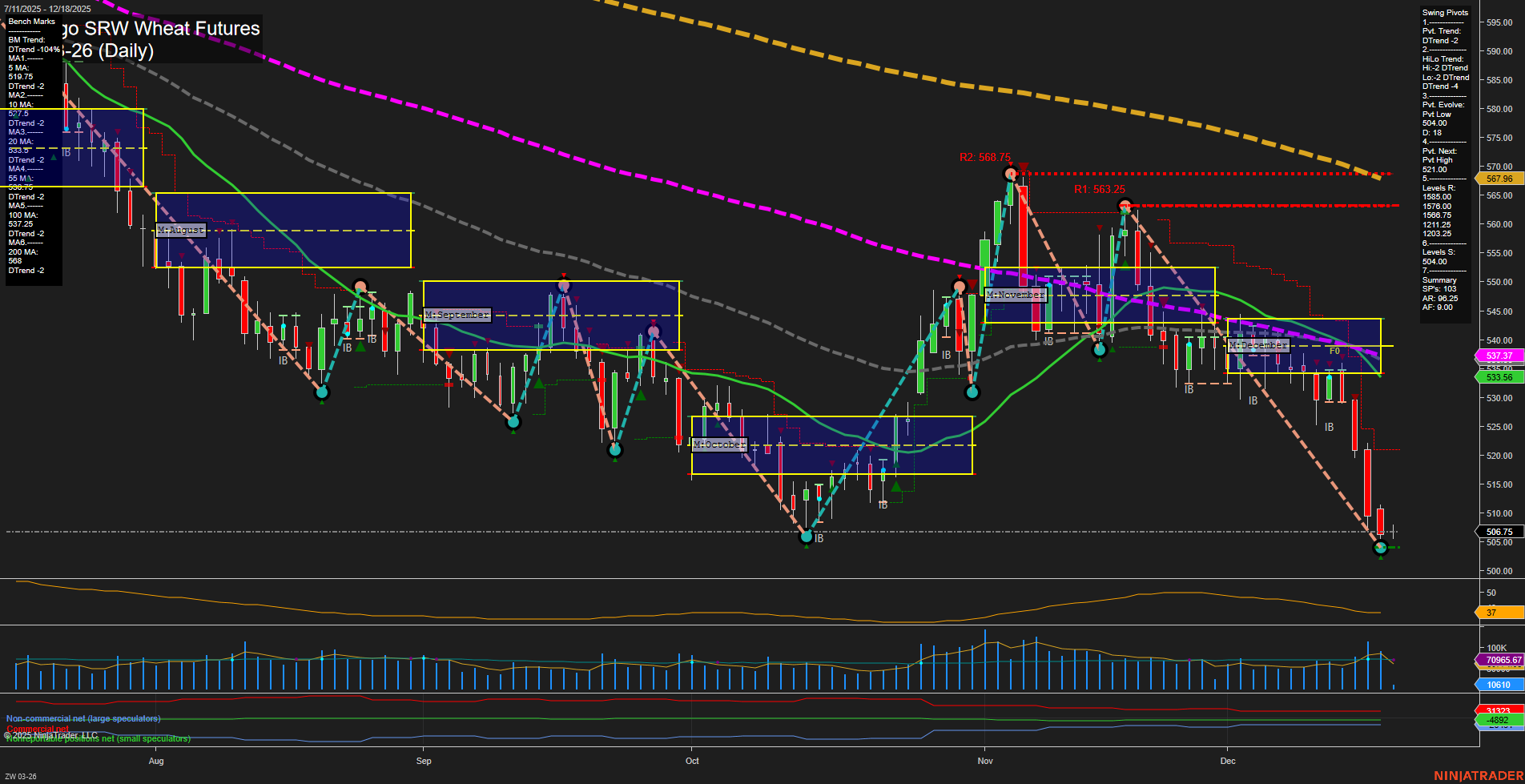Click the ZW 03-26 instrument label at bottom left
Image resolution: width=1525 pixels, height=784 pixels.
21,775
